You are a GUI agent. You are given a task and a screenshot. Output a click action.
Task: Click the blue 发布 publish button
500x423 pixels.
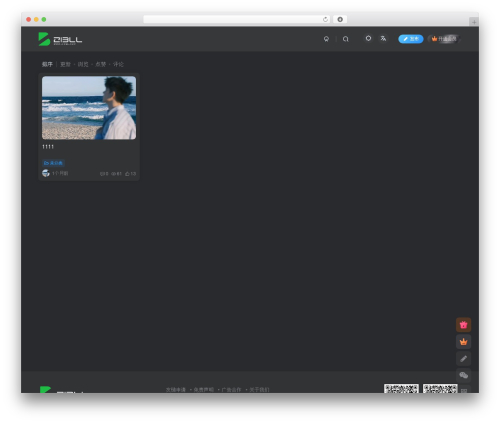coord(411,39)
